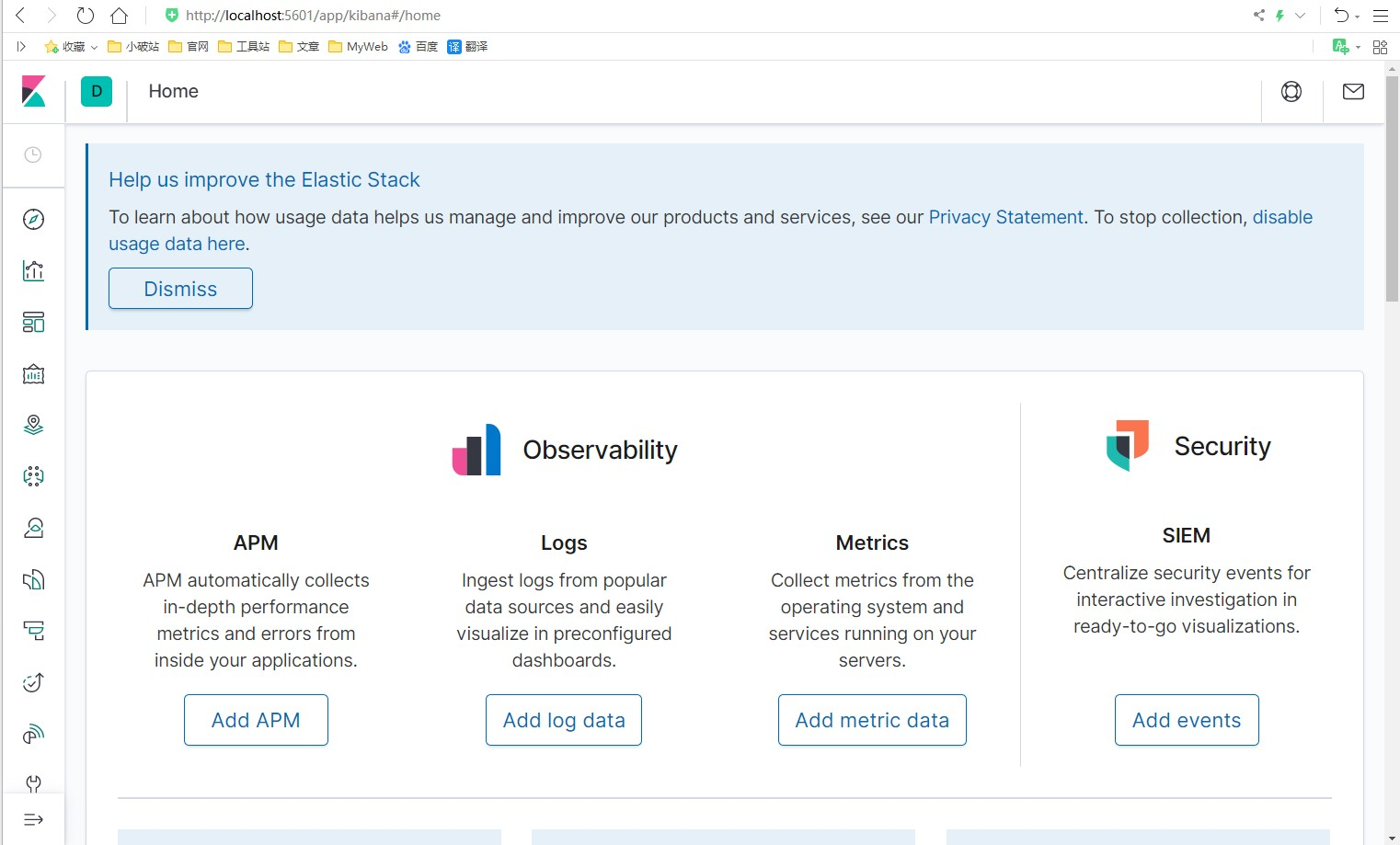Expand the side navigation menu
Screen dimensions: 1400x845
(33, 819)
